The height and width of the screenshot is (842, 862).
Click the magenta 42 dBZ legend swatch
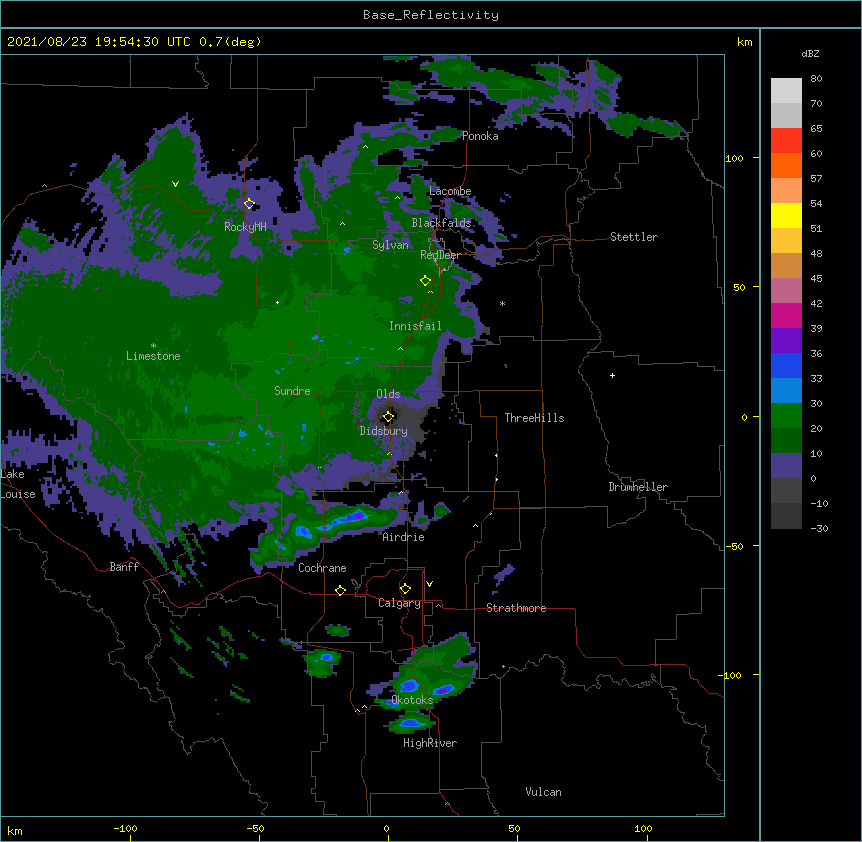tap(786, 315)
